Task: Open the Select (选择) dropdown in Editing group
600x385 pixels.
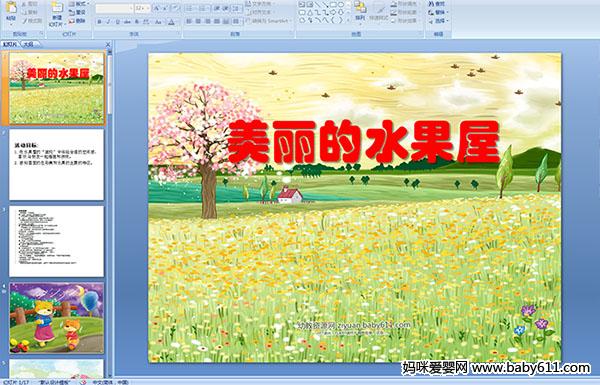Action: (437, 21)
